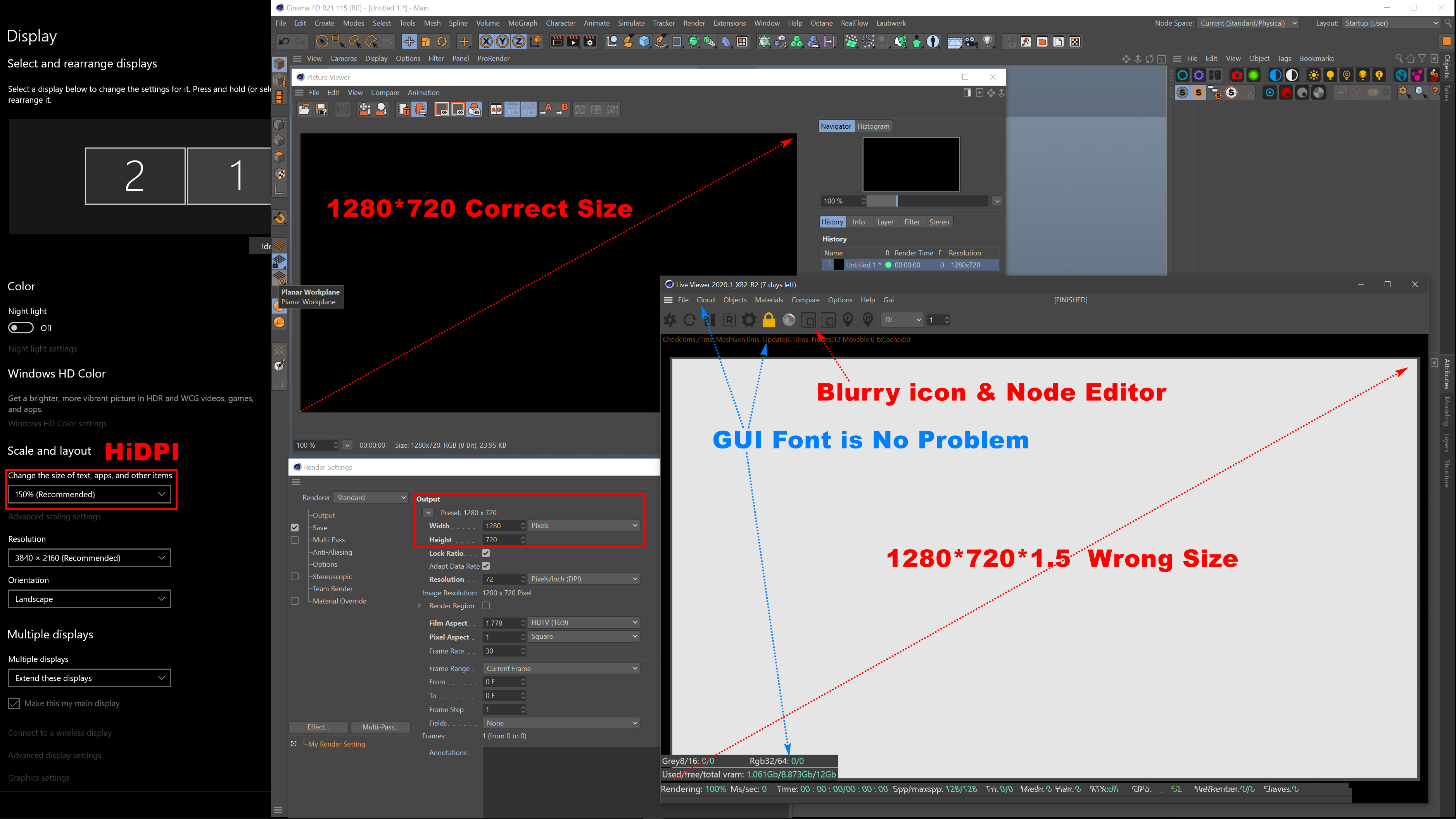Open the Renderer Standard dropdown

pos(370,497)
